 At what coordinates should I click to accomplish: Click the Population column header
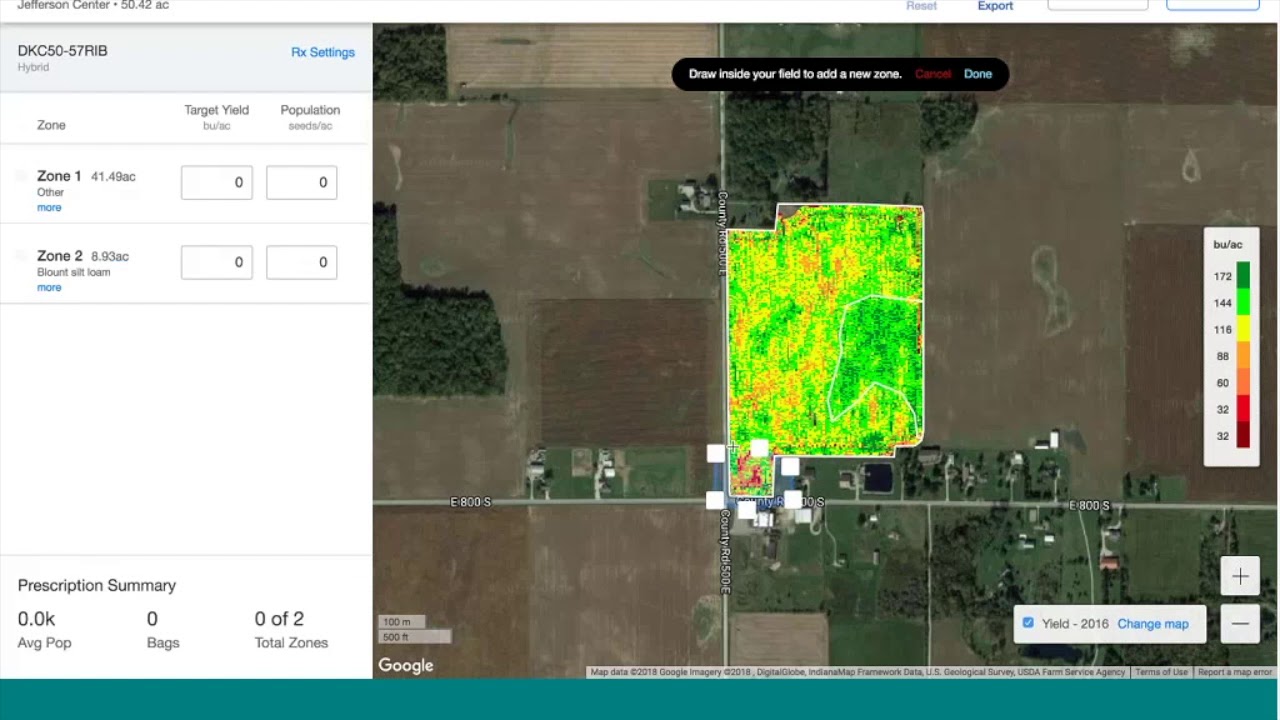point(310,110)
